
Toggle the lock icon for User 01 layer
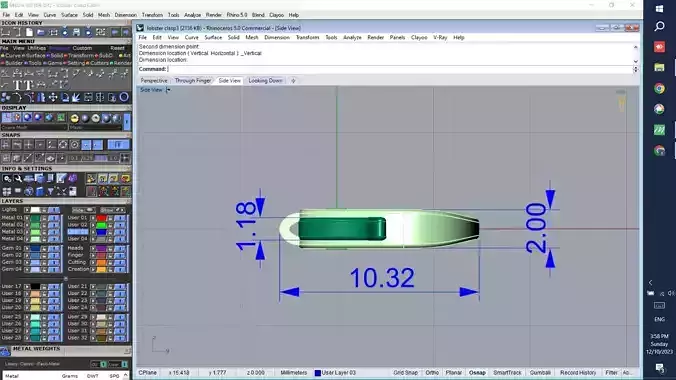point(110,218)
